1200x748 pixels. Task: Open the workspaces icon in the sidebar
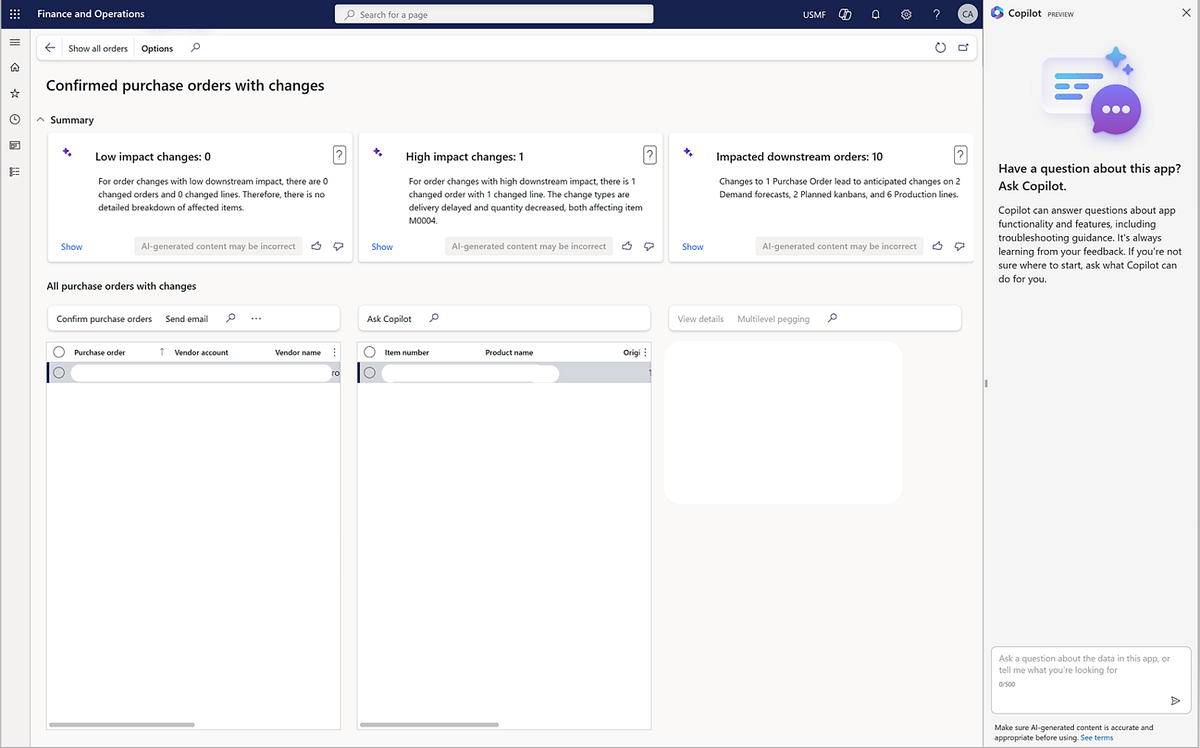[x=14, y=144]
